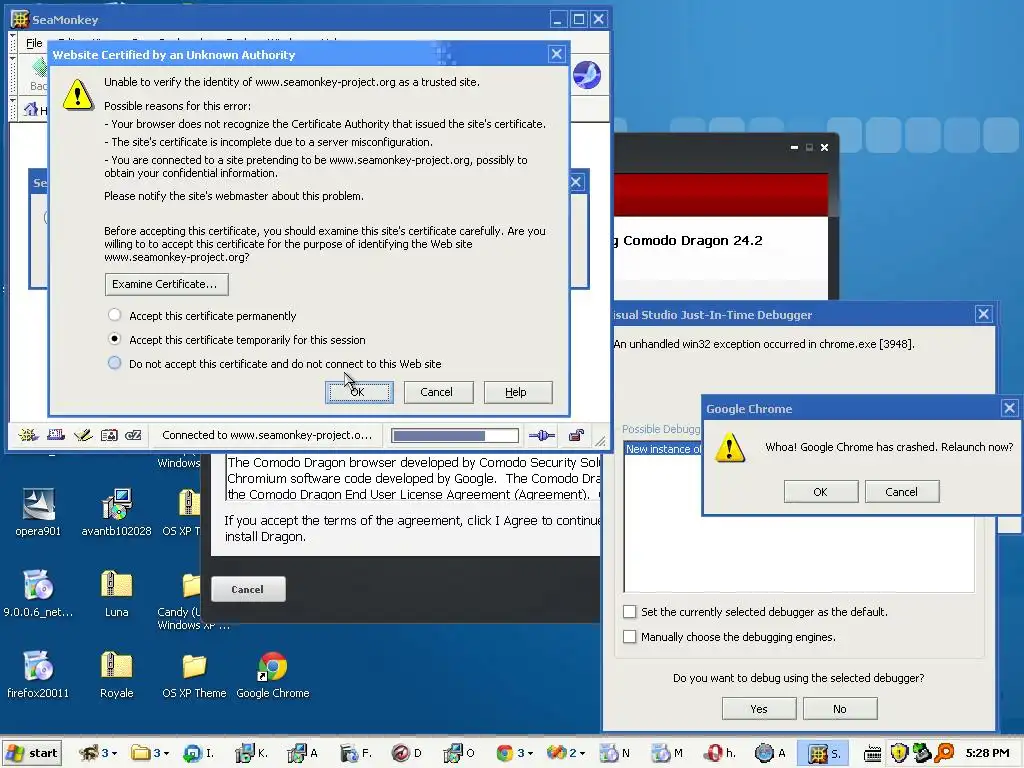This screenshot has height=768, width=1024.
Task: Click the SeaMonkey window resize grip
Action: [601, 442]
